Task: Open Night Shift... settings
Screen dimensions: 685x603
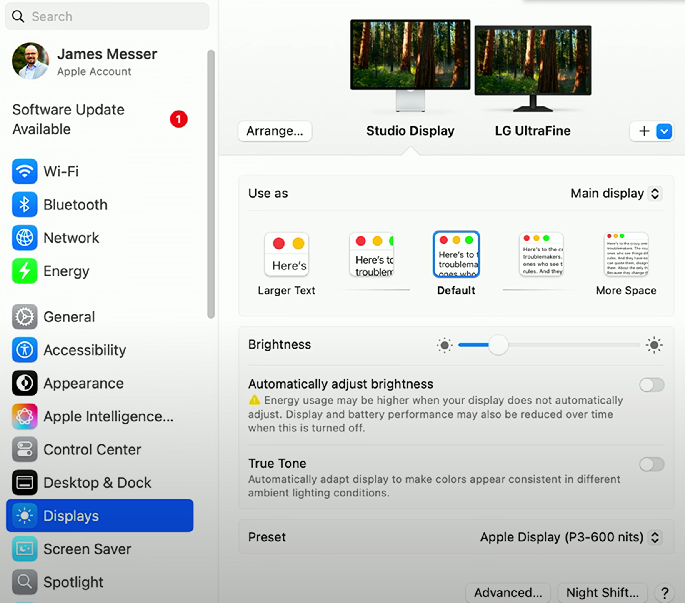Action: pyautogui.click(x=602, y=593)
